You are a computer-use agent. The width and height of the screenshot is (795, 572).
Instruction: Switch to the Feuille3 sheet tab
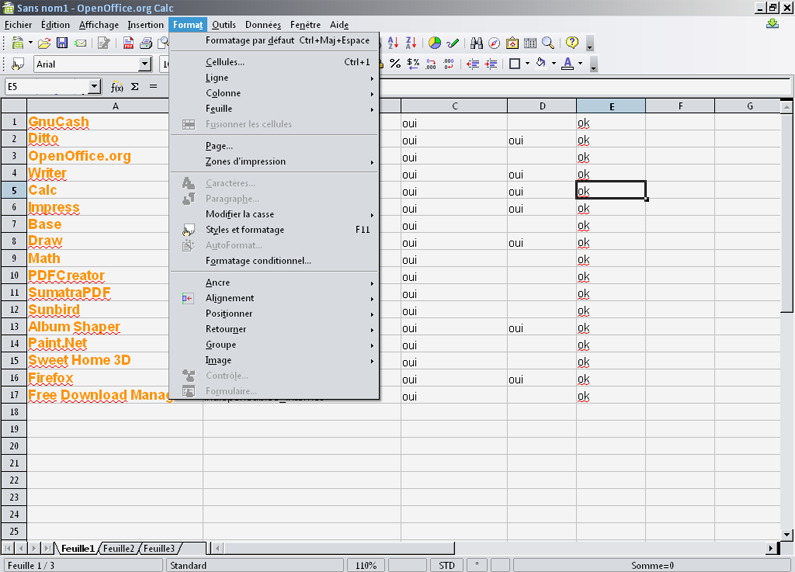click(159, 549)
